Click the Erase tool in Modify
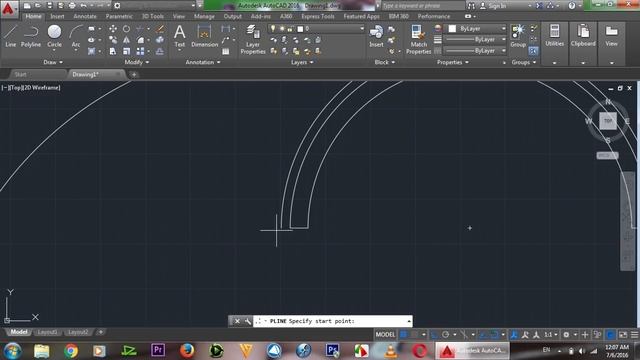The image size is (640, 360). pyautogui.click(x=160, y=29)
